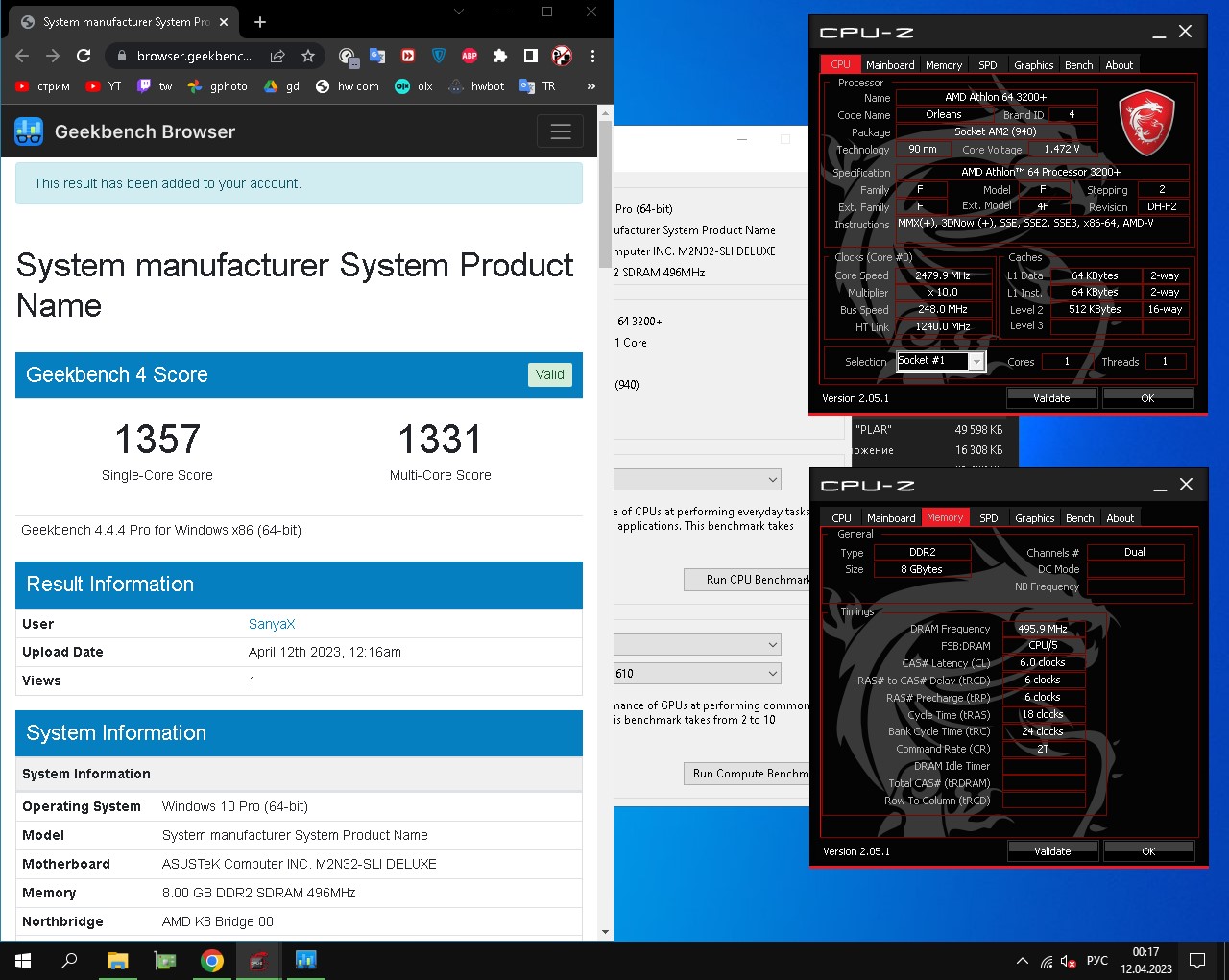Switch to Geekbench app on the taskbar
Screen dimensions: 1229x980
point(306,960)
